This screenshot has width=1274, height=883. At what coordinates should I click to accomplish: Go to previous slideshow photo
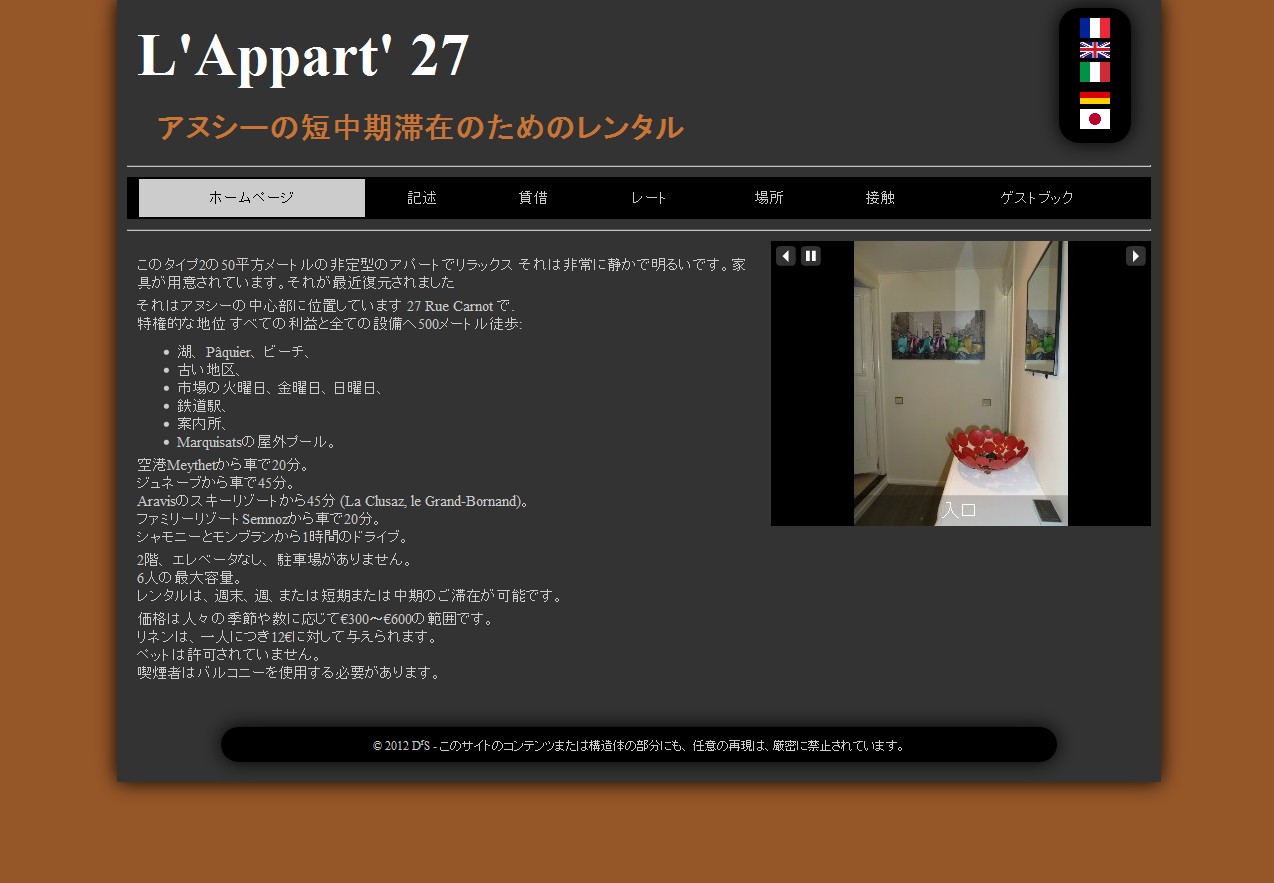786,256
